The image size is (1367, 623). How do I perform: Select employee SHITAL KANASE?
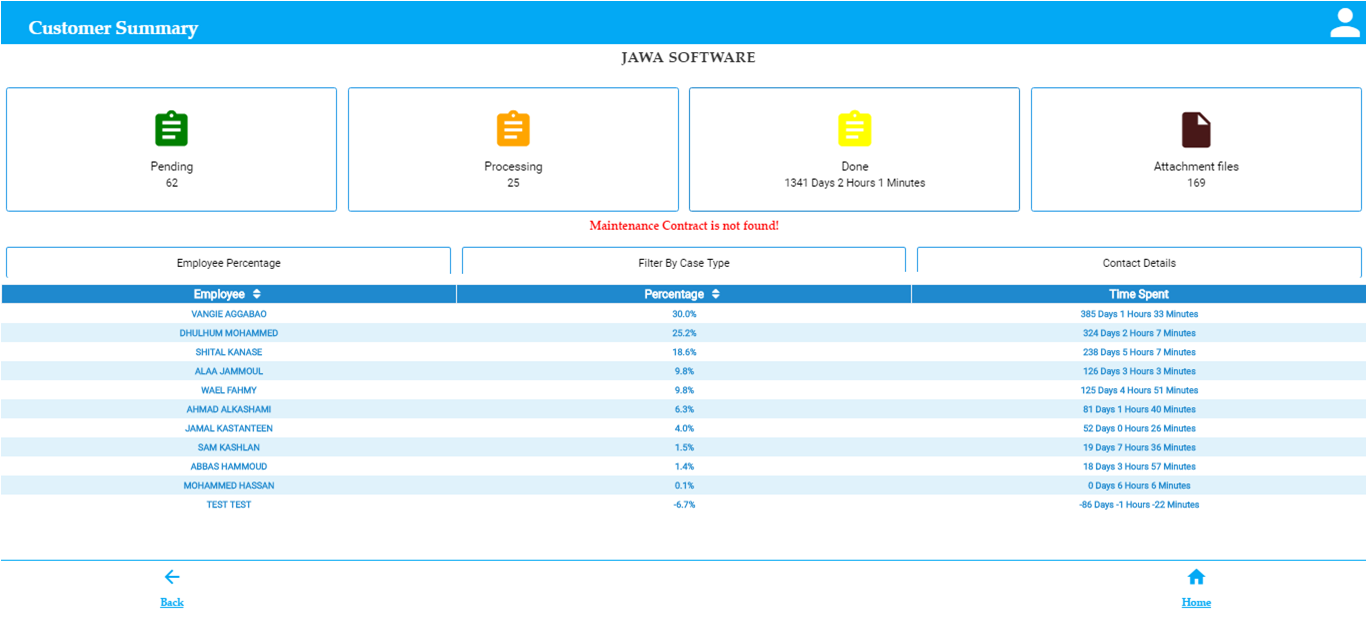coord(229,352)
